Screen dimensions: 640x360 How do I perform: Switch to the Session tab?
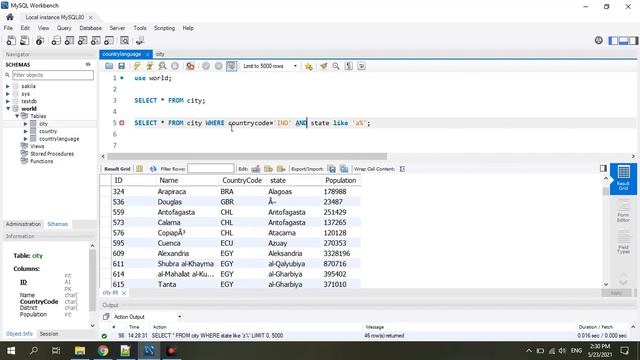coord(49,334)
